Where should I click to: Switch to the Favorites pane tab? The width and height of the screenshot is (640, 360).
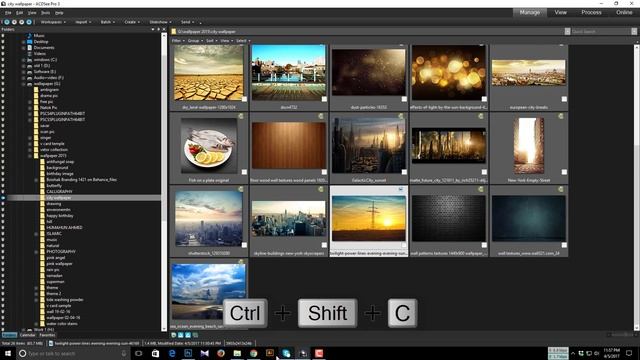click(47, 335)
